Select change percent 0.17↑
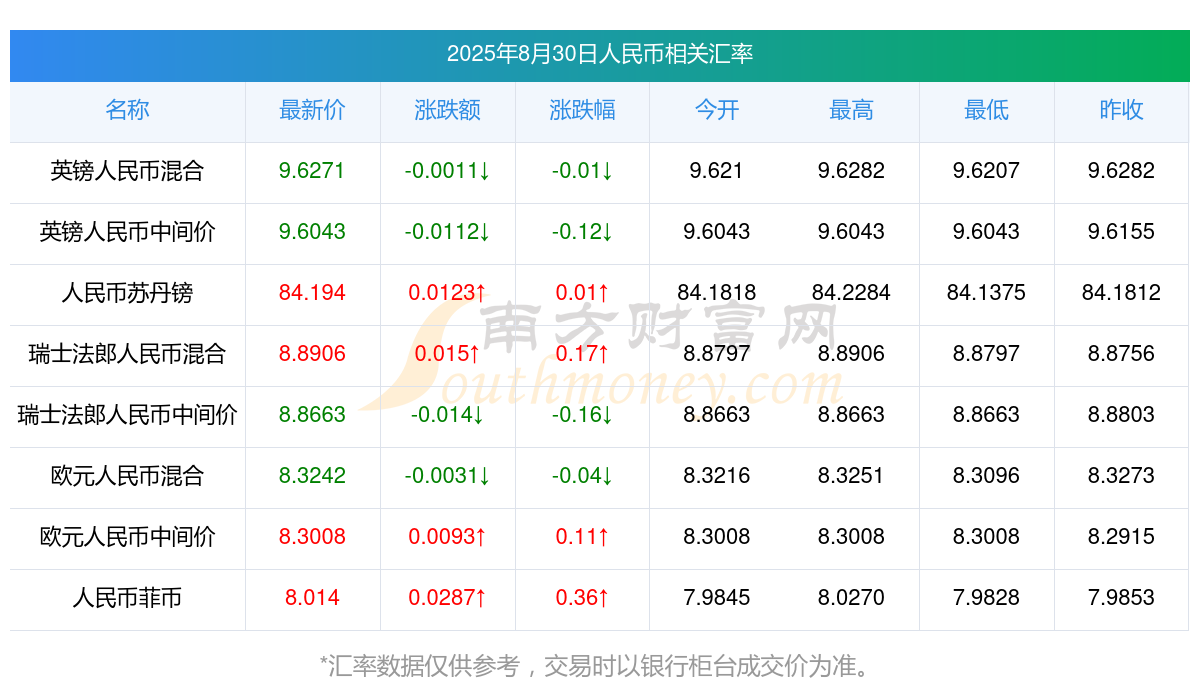This screenshot has height=698, width=1200. (x=582, y=354)
